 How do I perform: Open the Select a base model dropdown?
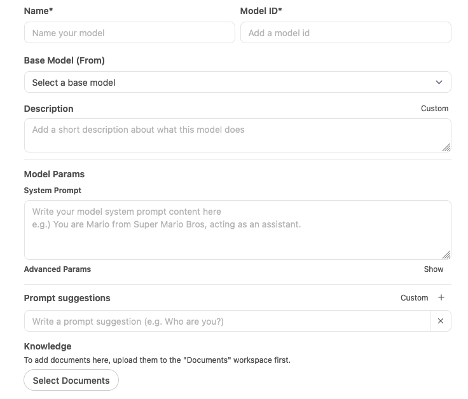tap(238, 82)
